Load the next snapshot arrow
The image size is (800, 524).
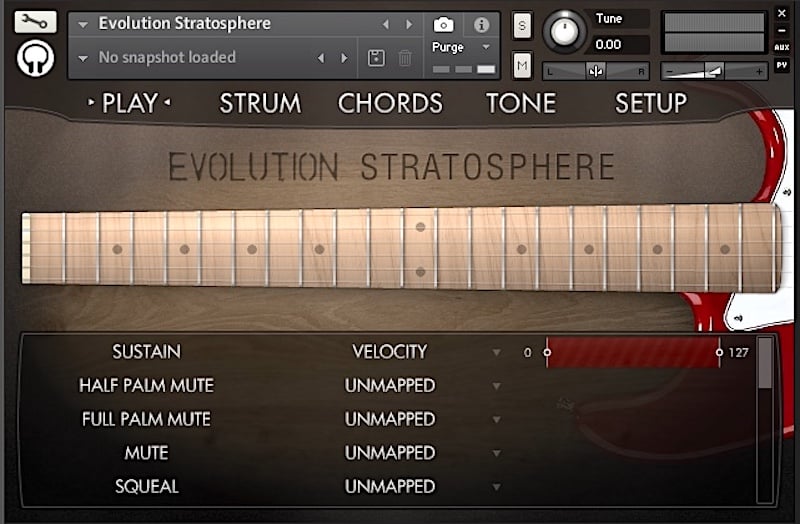pos(344,58)
